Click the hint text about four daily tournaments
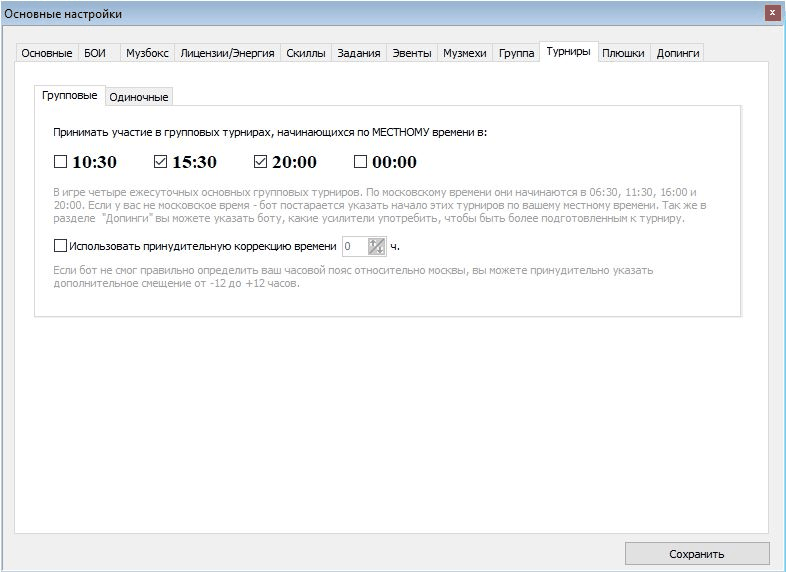 click(x=379, y=205)
